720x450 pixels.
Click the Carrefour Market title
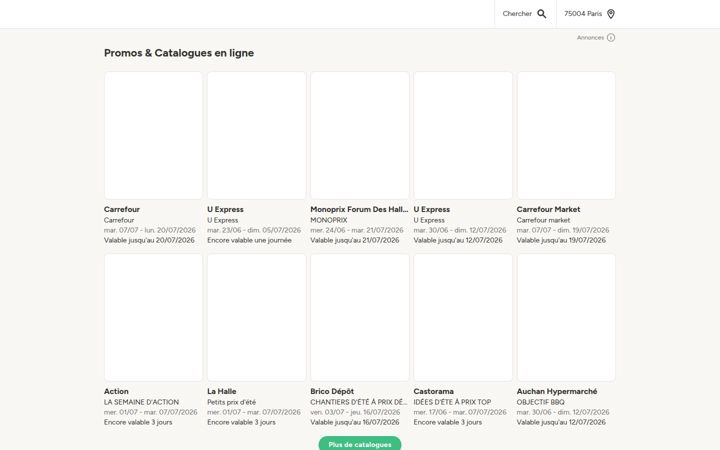[548, 209]
